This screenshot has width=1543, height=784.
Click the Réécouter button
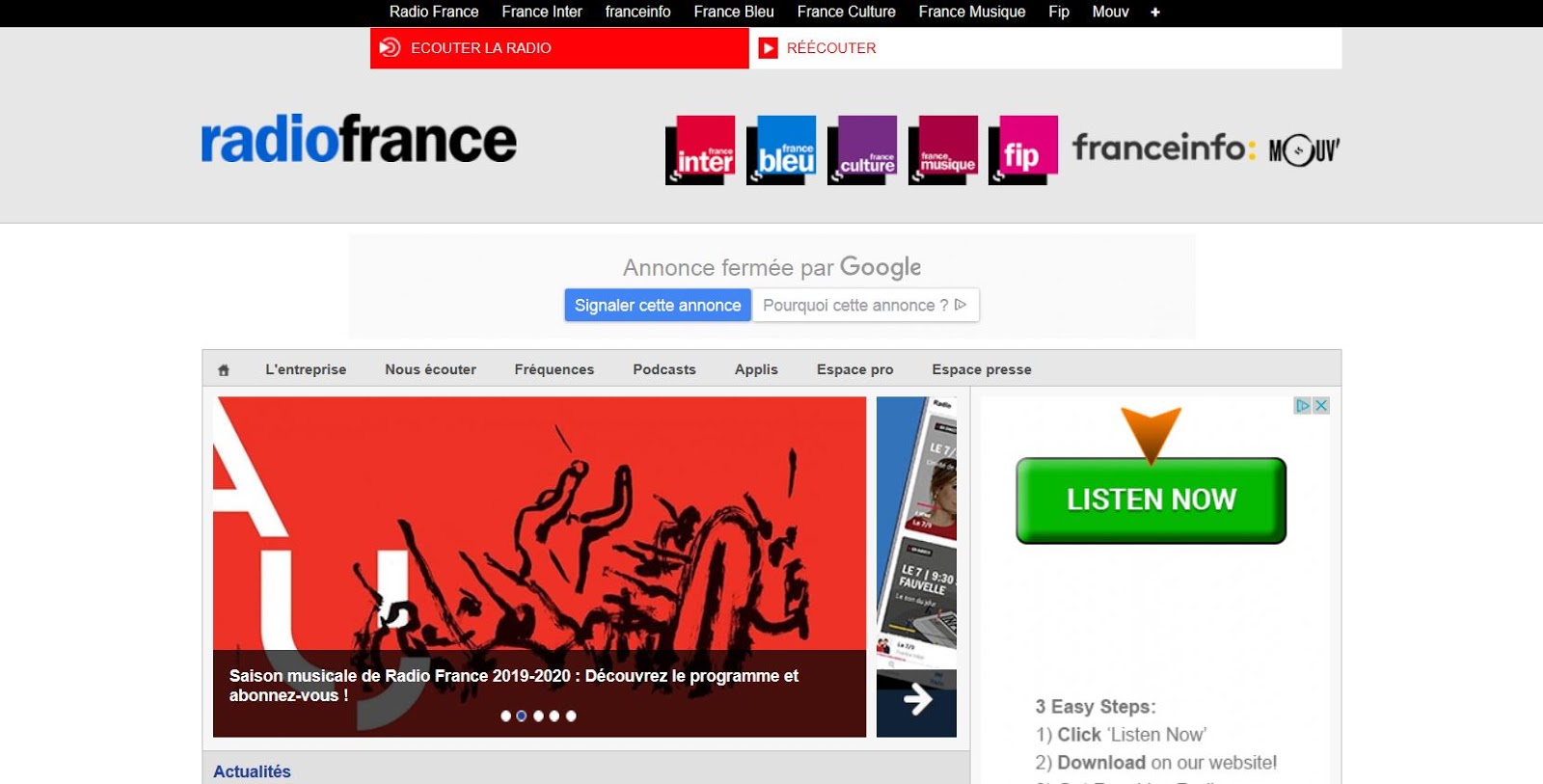pyautogui.click(x=1045, y=48)
